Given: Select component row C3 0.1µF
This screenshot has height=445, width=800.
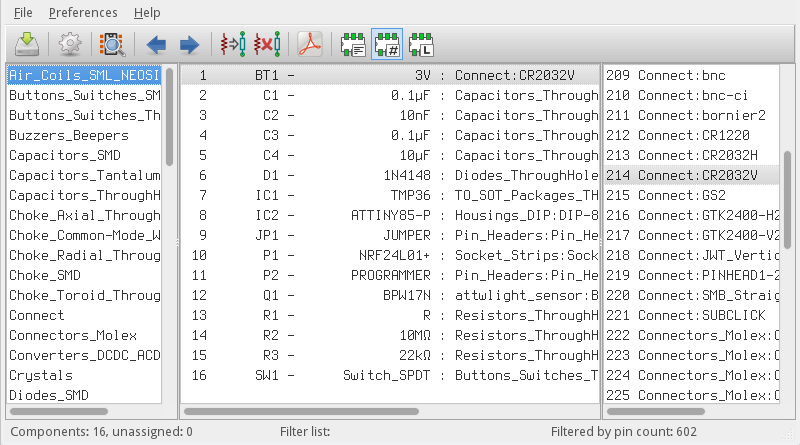Looking at the screenshot, I should [x=390, y=135].
